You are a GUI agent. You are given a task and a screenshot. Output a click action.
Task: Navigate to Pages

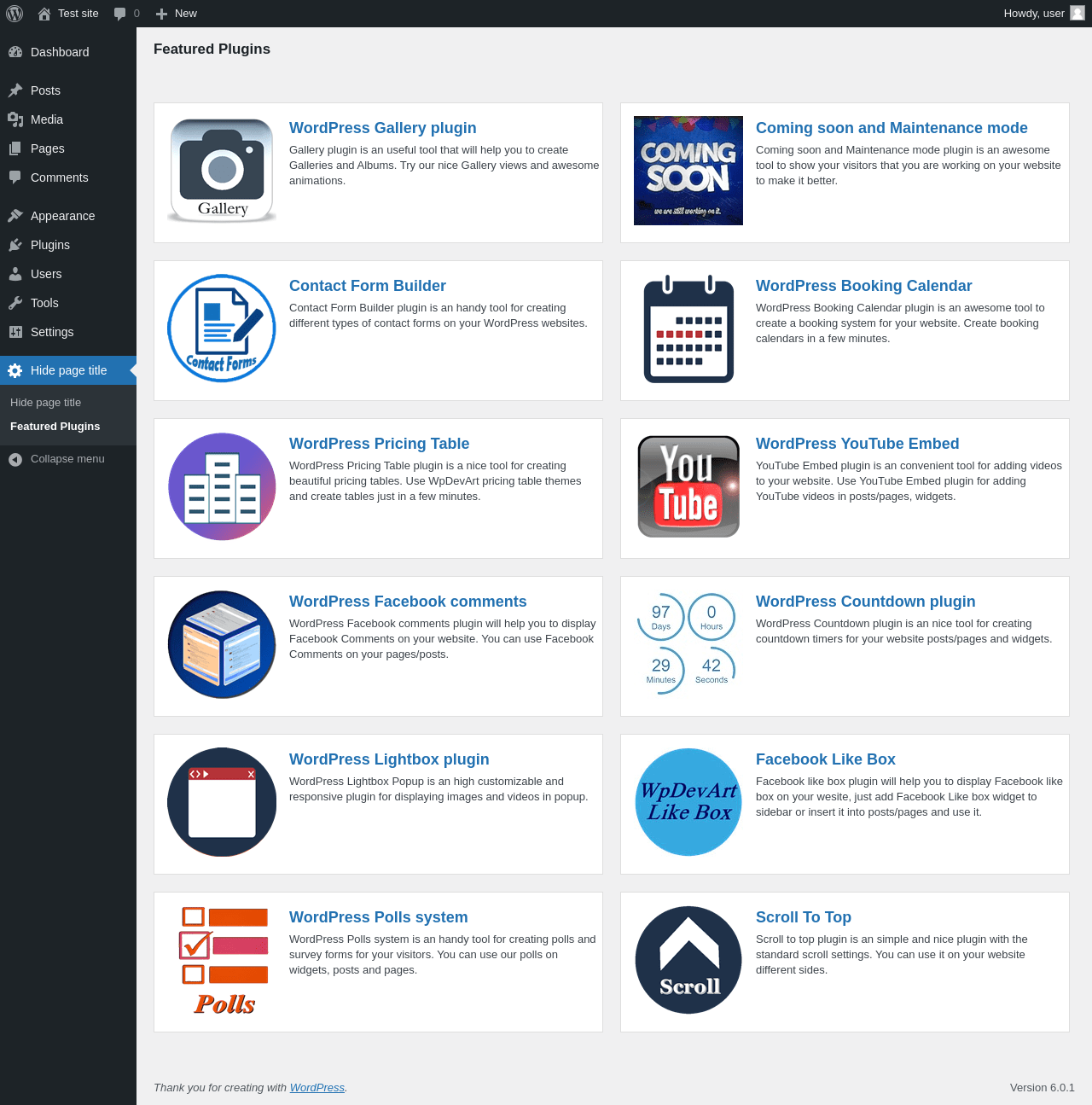[x=68, y=148]
